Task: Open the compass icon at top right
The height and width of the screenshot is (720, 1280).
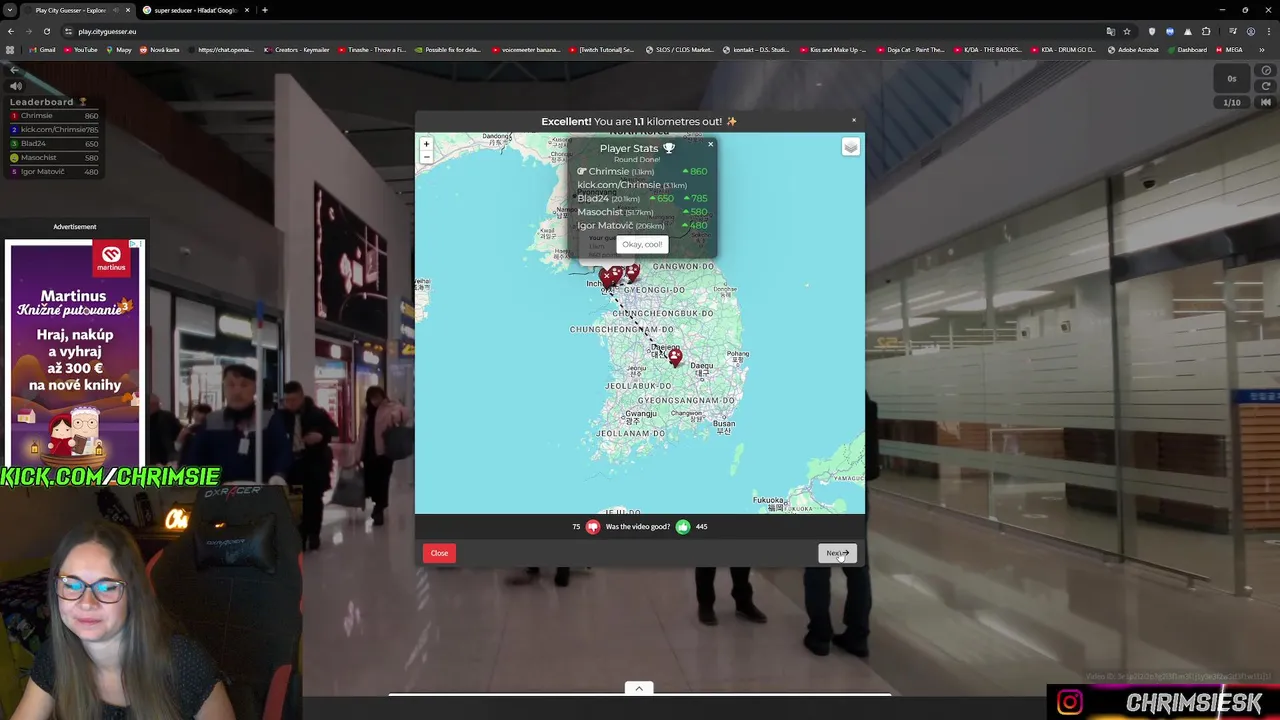Action: tap(1266, 71)
